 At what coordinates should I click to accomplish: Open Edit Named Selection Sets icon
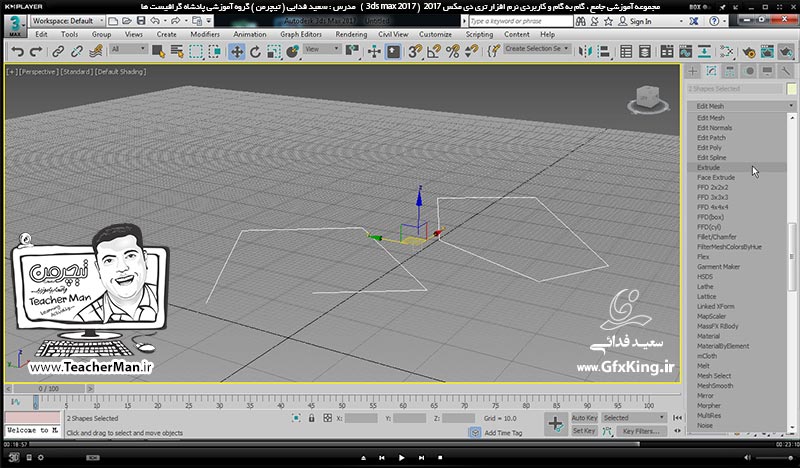(x=493, y=51)
